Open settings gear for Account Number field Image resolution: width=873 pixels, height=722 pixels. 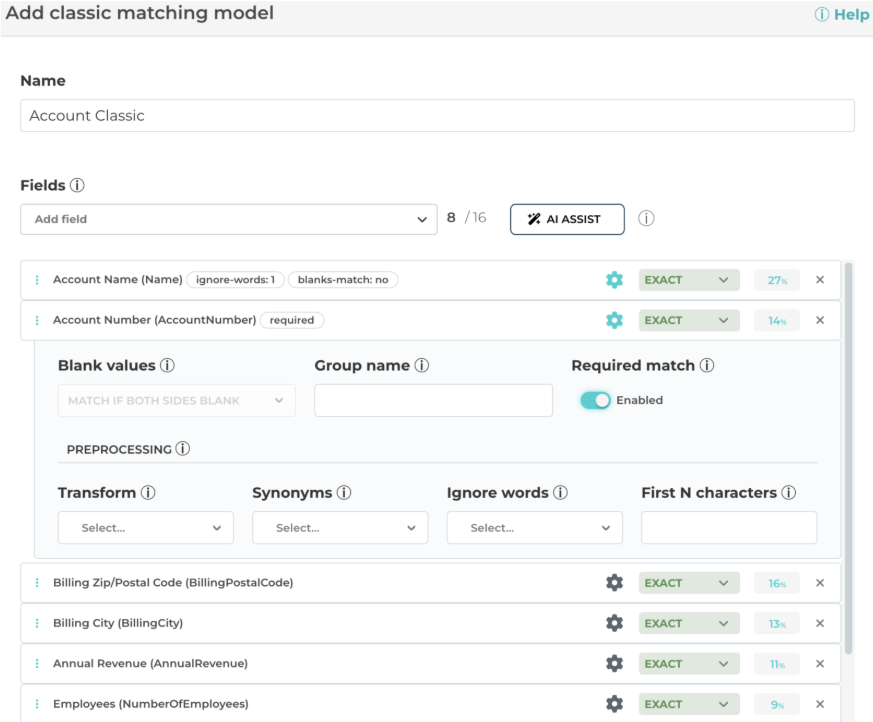614,320
